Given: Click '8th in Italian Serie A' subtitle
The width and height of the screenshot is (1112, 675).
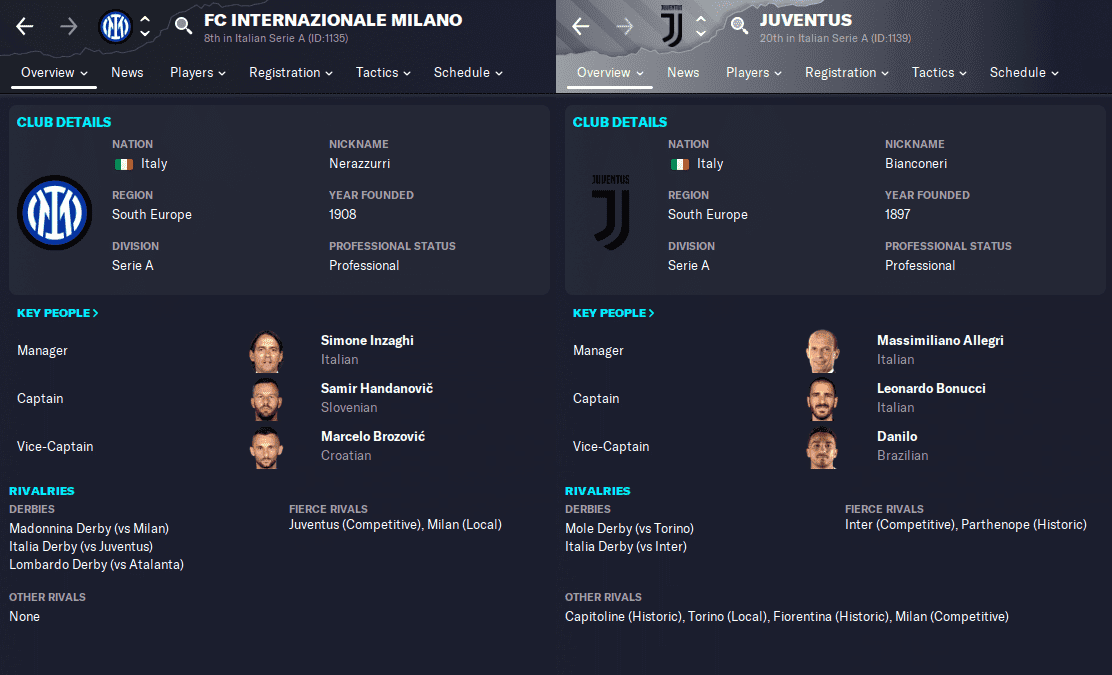Looking at the screenshot, I should 276,38.
